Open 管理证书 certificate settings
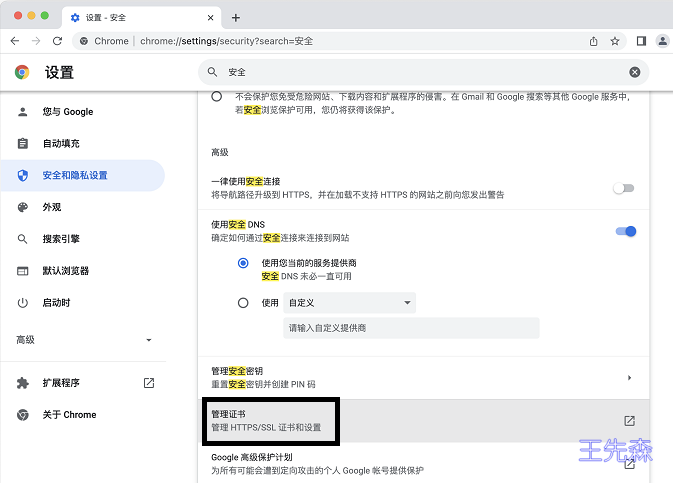 coord(424,421)
